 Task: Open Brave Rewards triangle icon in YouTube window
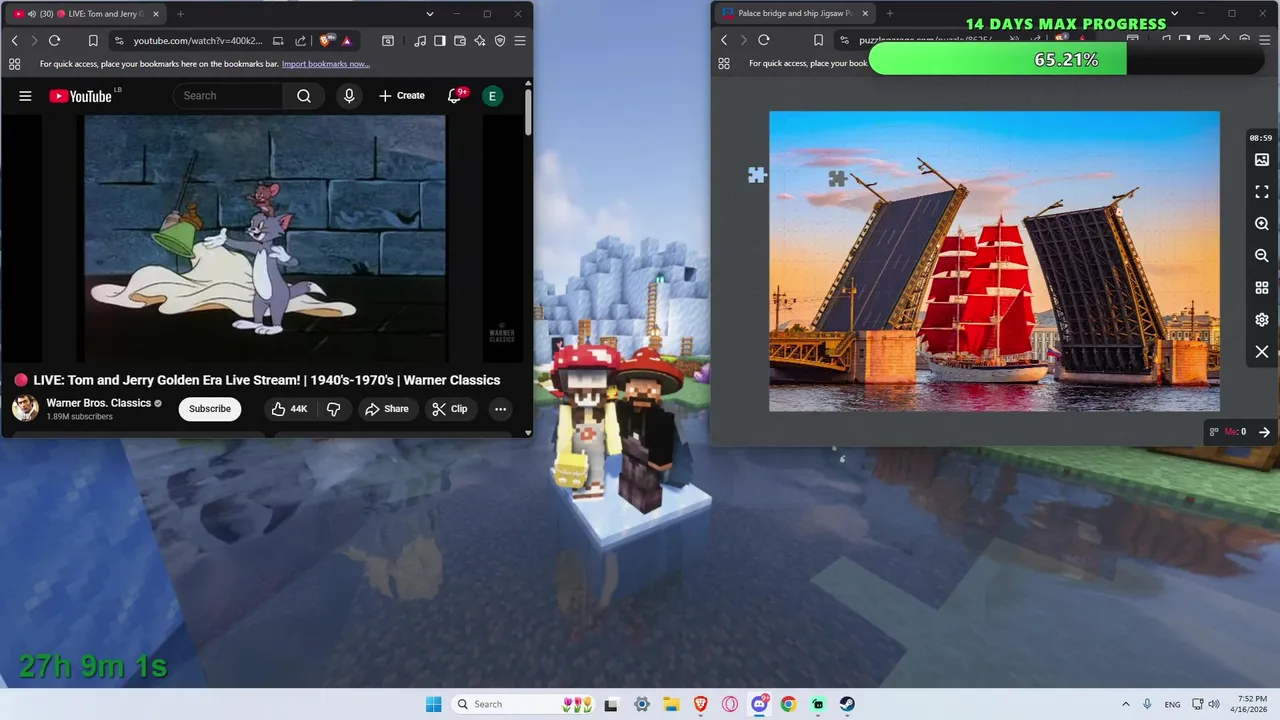pyautogui.click(x=346, y=41)
